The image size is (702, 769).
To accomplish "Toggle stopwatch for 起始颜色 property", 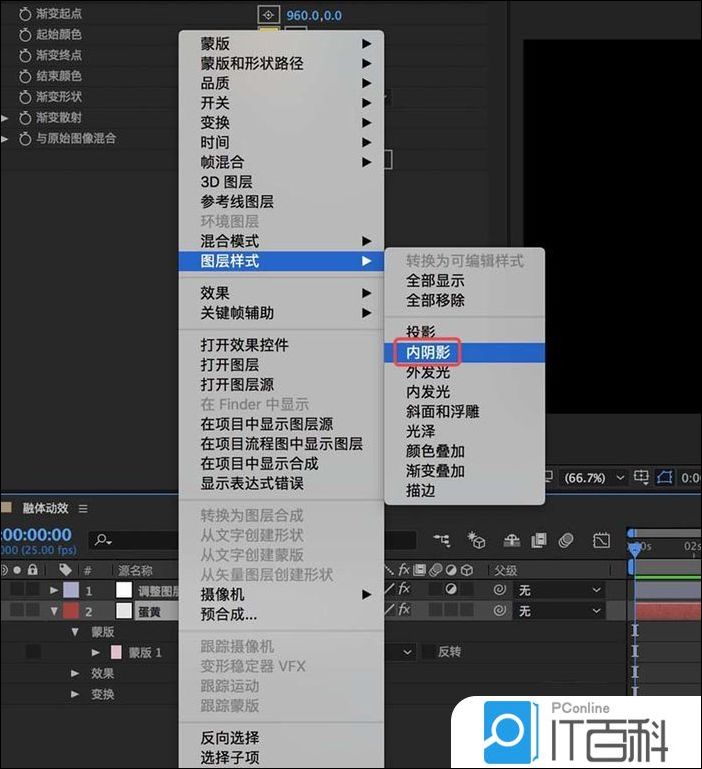I will 25,35.
